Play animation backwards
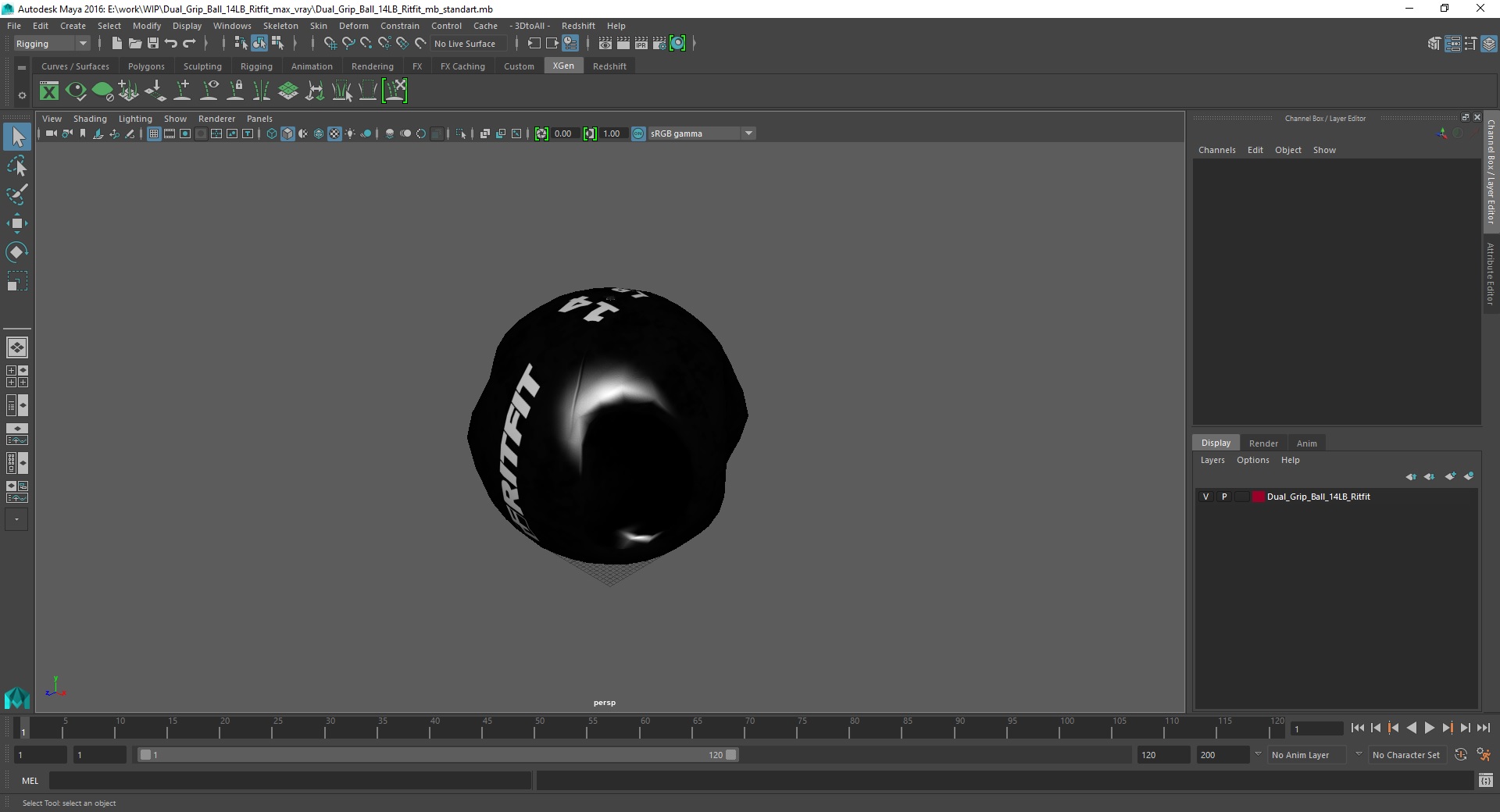The height and width of the screenshot is (812, 1500). coord(1411,728)
